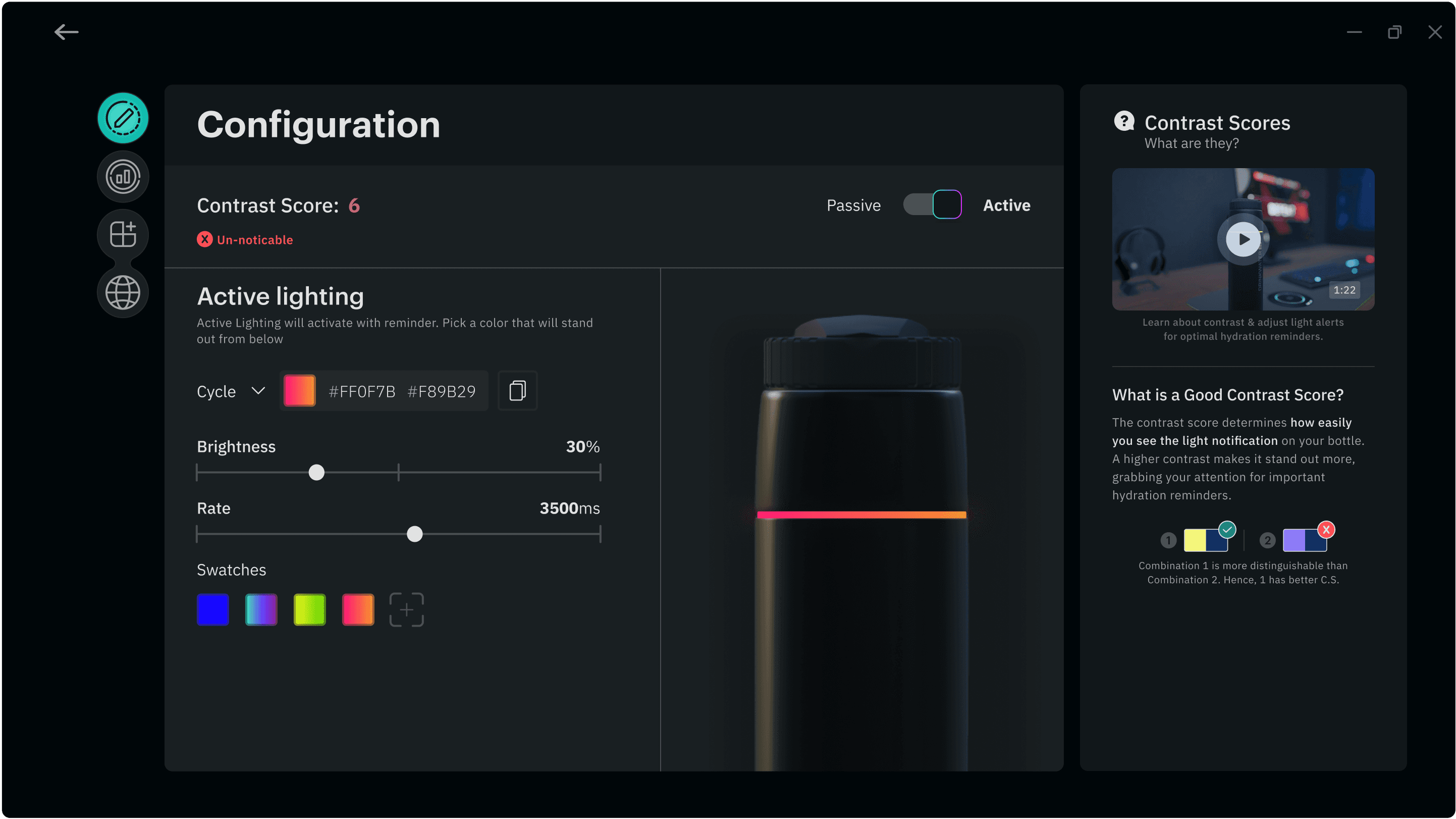Click the #F89B29 hex color field
The width and height of the screenshot is (1456, 819).
(442, 391)
